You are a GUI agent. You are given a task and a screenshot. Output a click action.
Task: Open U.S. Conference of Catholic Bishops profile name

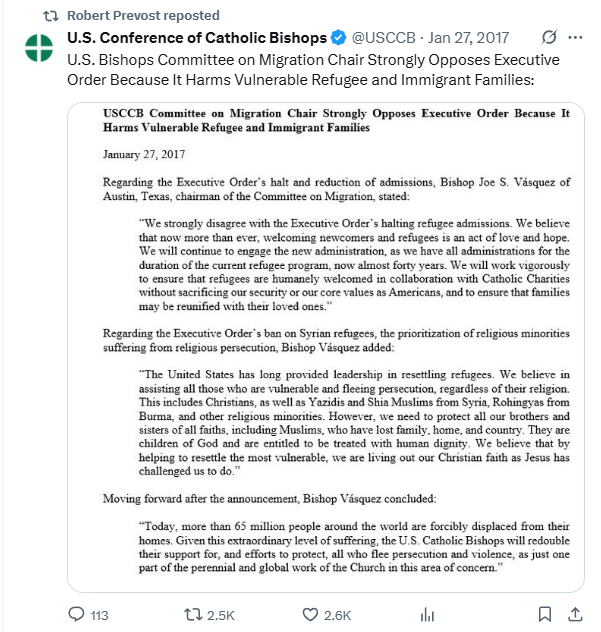(x=197, y=37)
